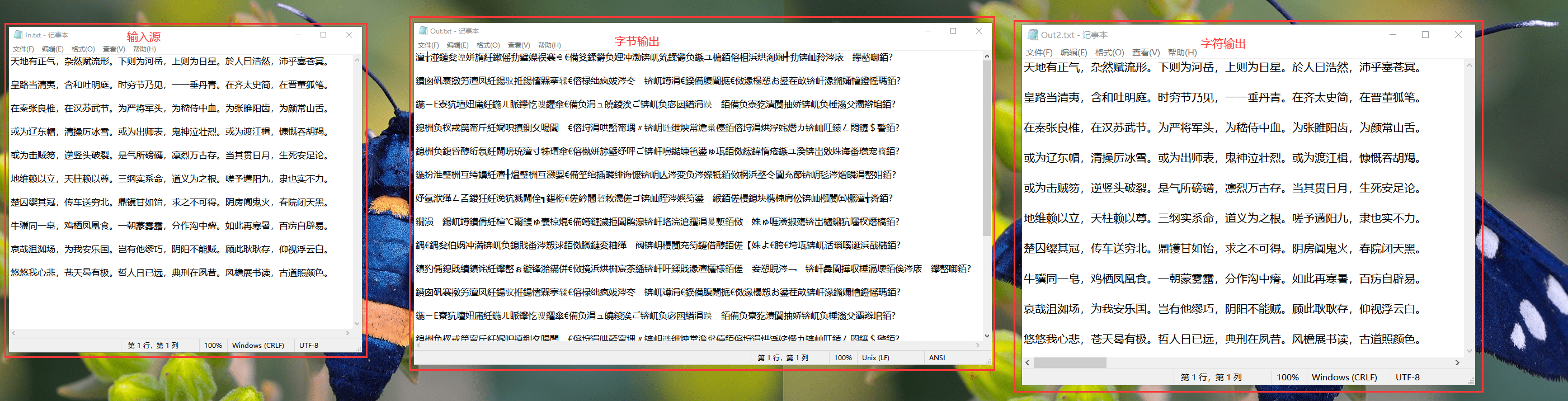Open 查看(V) menu in In.txt window
The height and width of the screenshot is (401, 1568).
(114, 49)
